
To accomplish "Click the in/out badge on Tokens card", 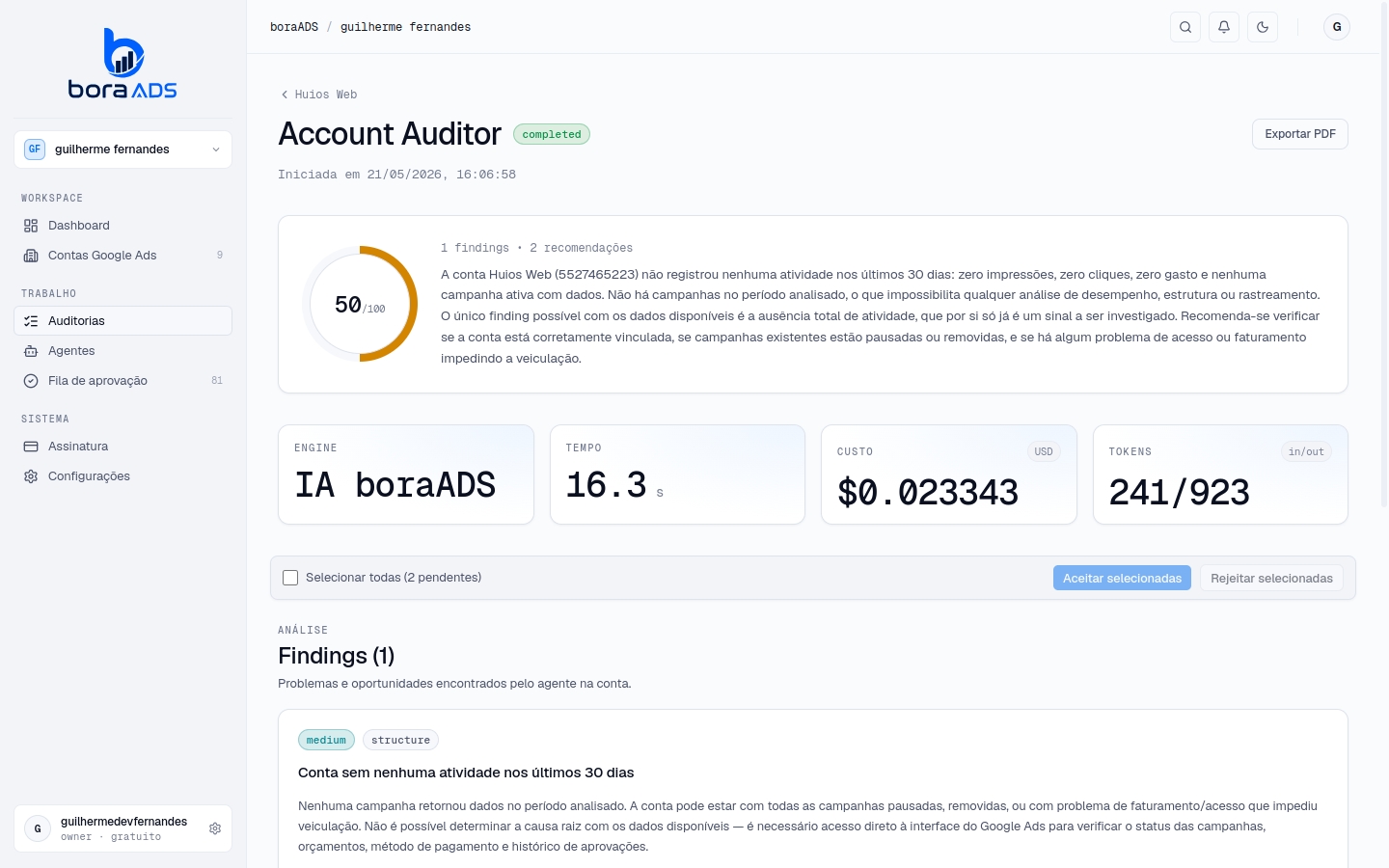I will pyautogui.click(x=1306, y=451).
